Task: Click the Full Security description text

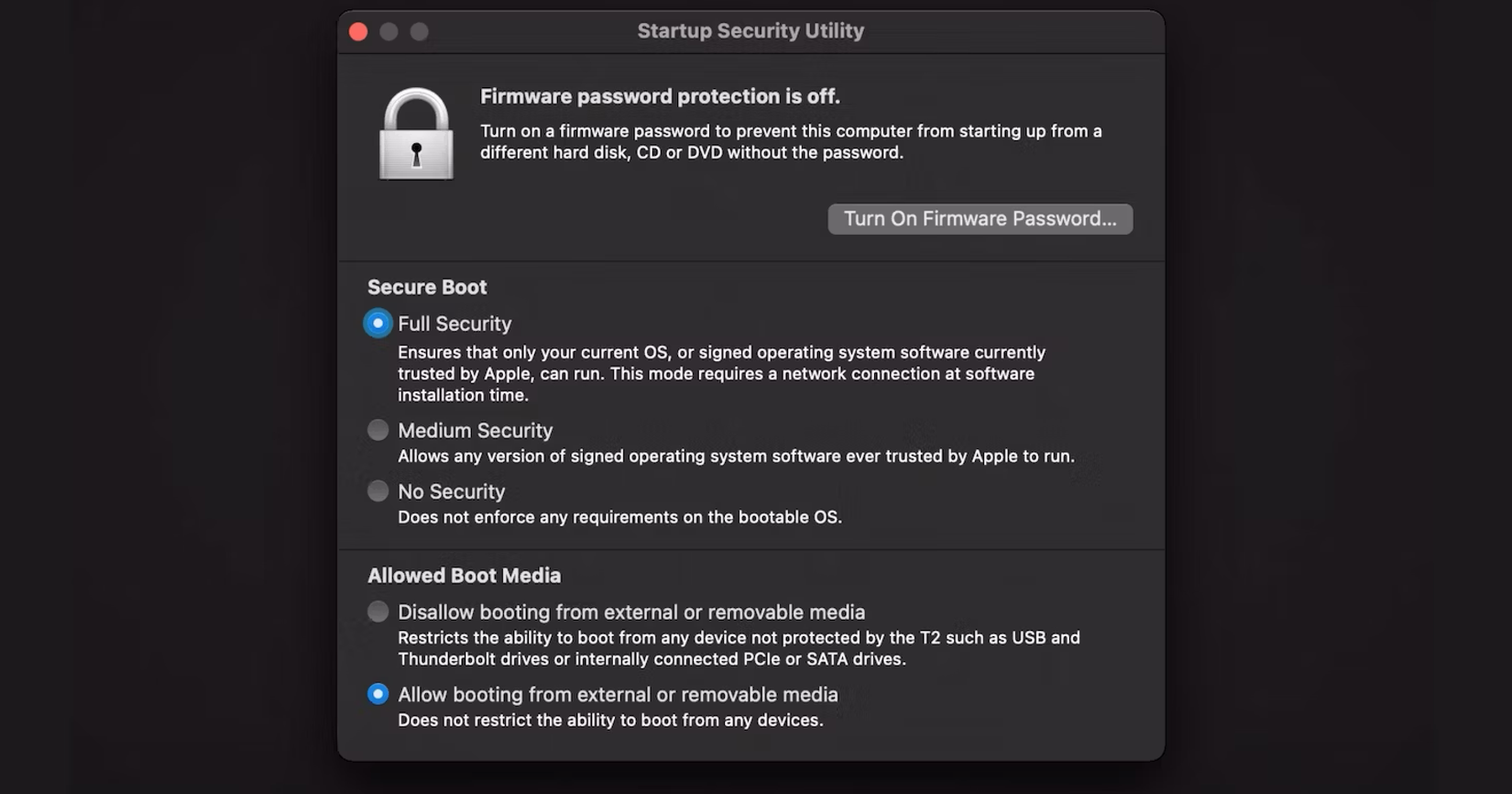Action: pos(721,373)
